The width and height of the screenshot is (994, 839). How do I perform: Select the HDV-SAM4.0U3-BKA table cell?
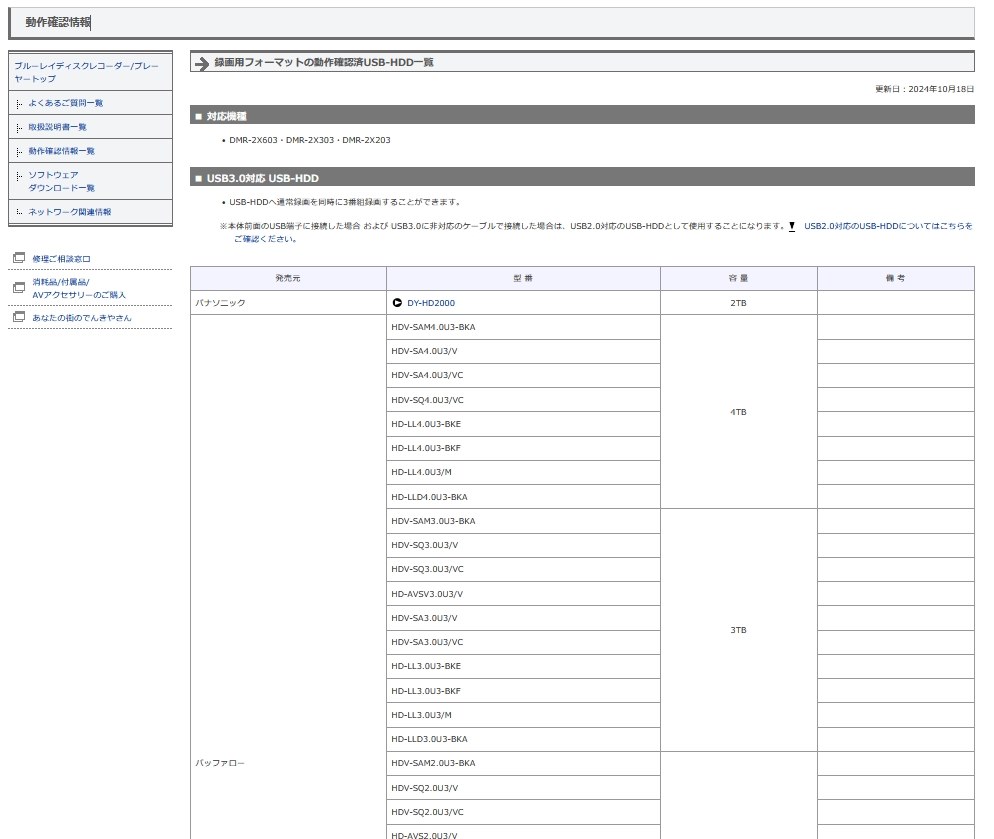coord(433,327)
